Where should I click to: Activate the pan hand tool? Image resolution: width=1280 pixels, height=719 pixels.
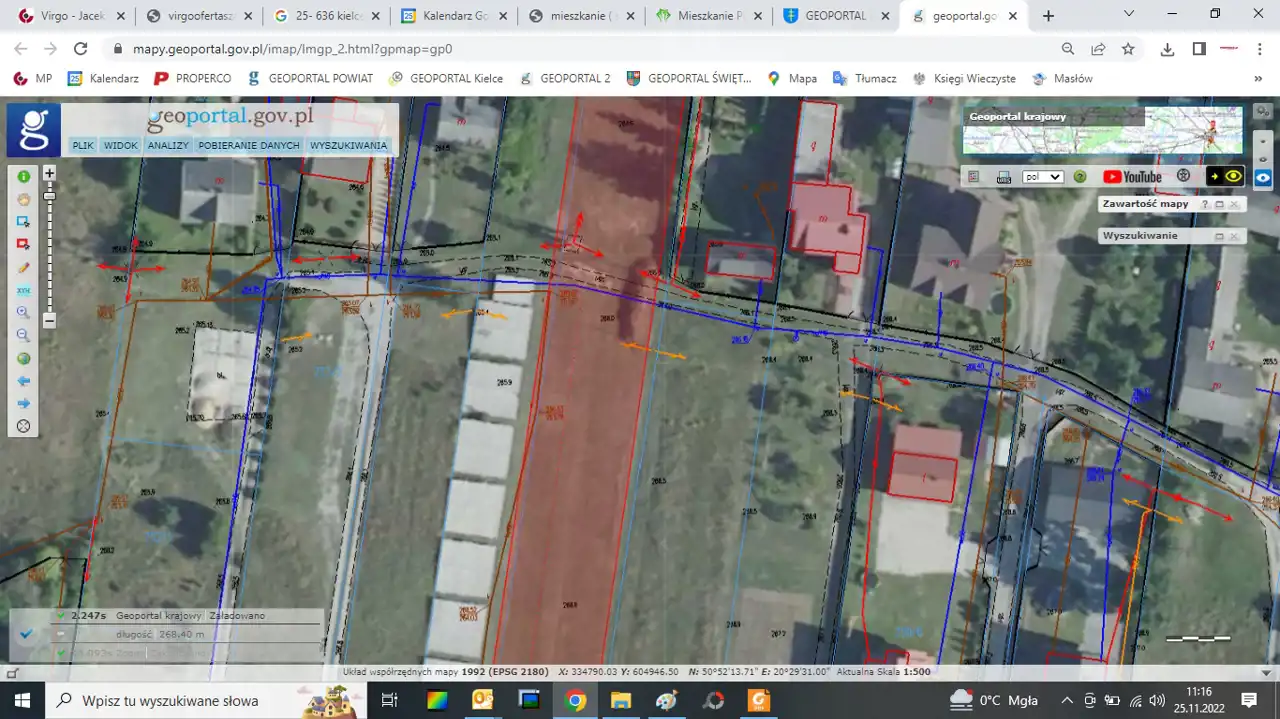pos(23,199)
